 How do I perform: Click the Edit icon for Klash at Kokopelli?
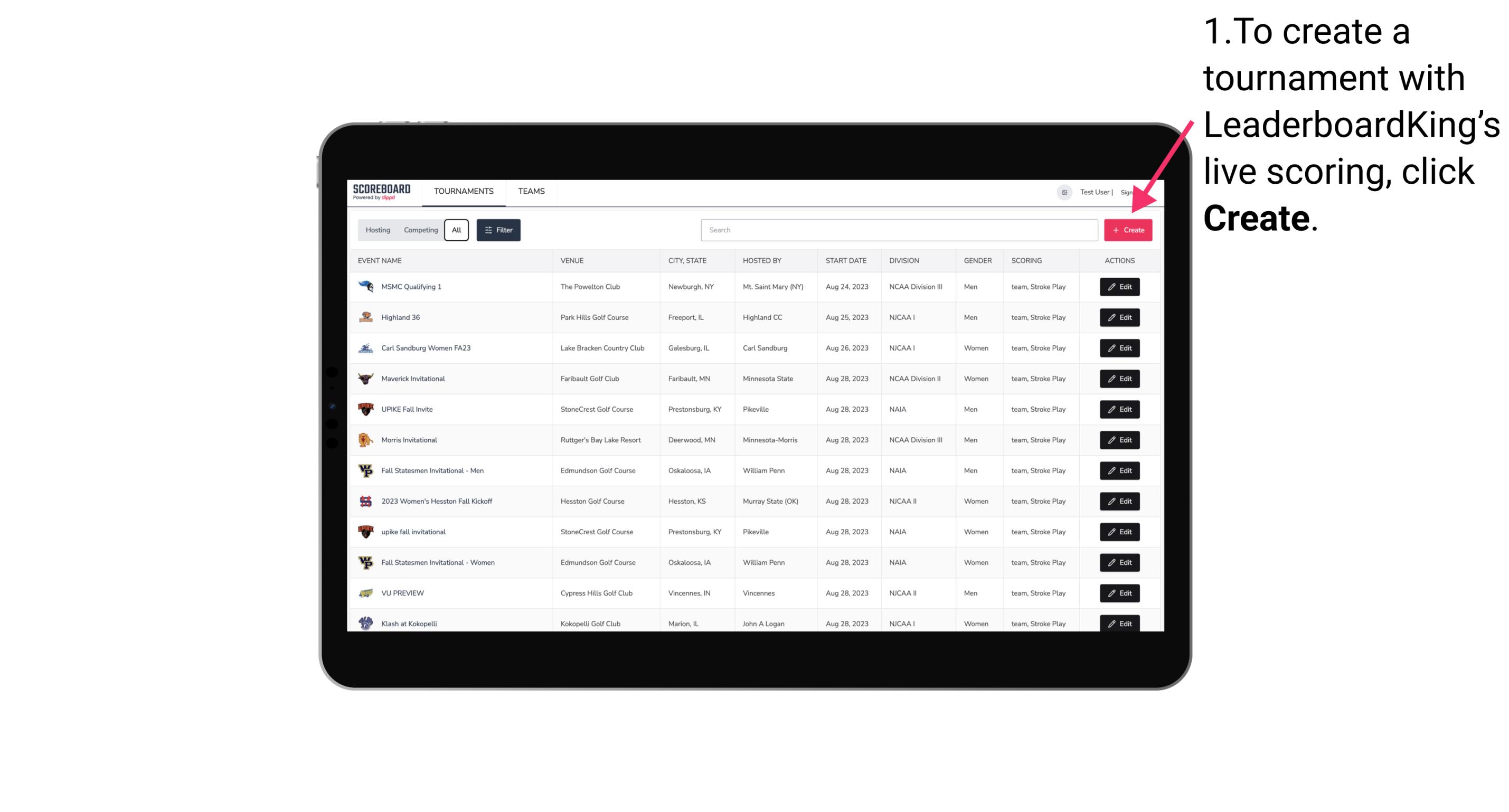click(x=1120, y=623)
